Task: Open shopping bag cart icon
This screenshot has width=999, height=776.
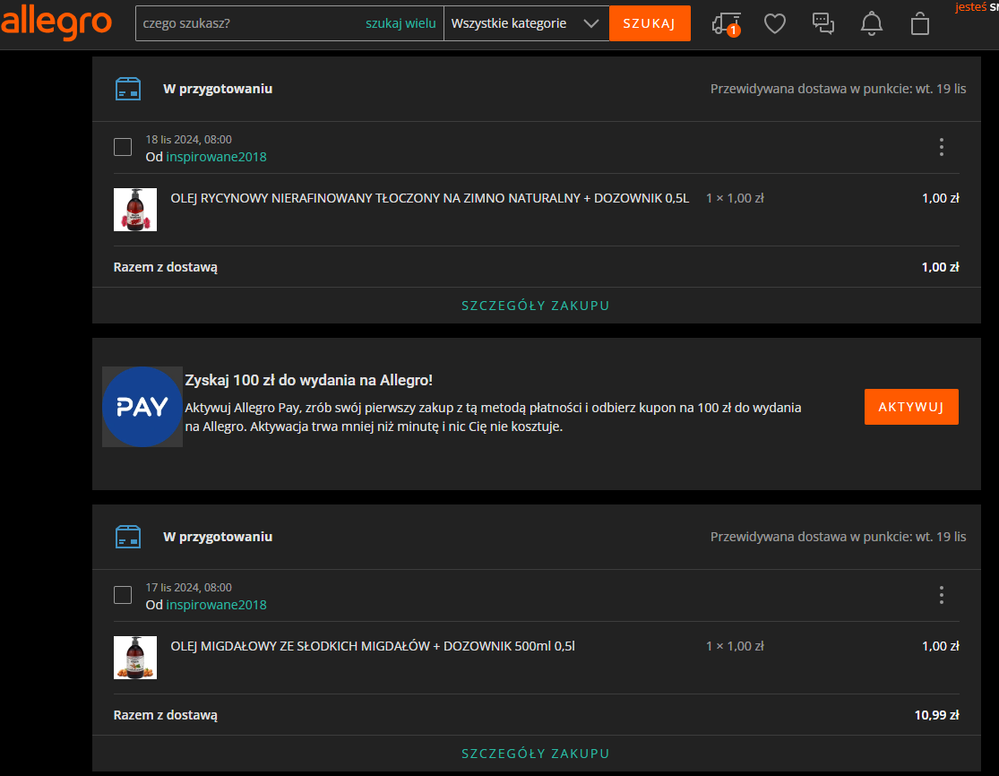Action: click(x=920, y=24)
